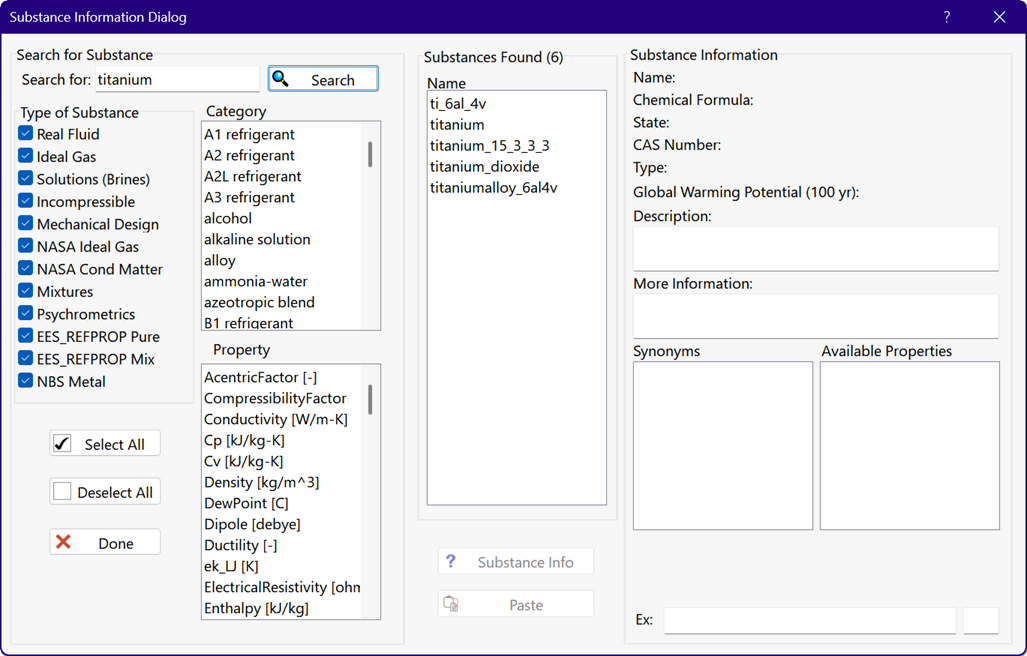
Task: Toggle the Psychrometrics checkbox
Action: pos(26,314)
